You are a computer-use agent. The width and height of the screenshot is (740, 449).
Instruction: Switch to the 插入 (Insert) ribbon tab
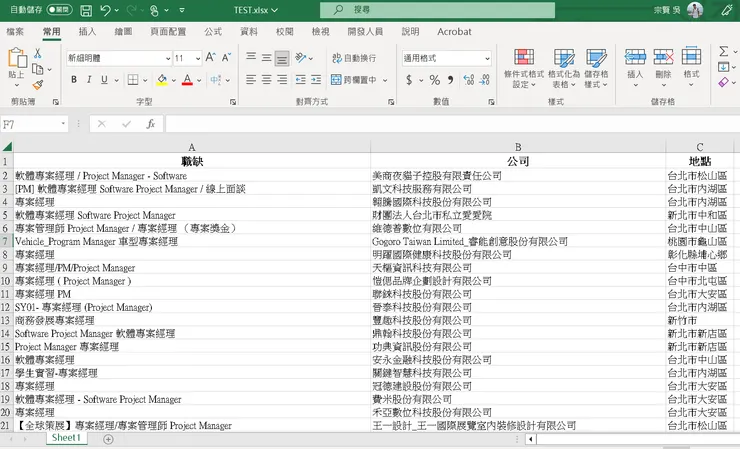point(87,32)
